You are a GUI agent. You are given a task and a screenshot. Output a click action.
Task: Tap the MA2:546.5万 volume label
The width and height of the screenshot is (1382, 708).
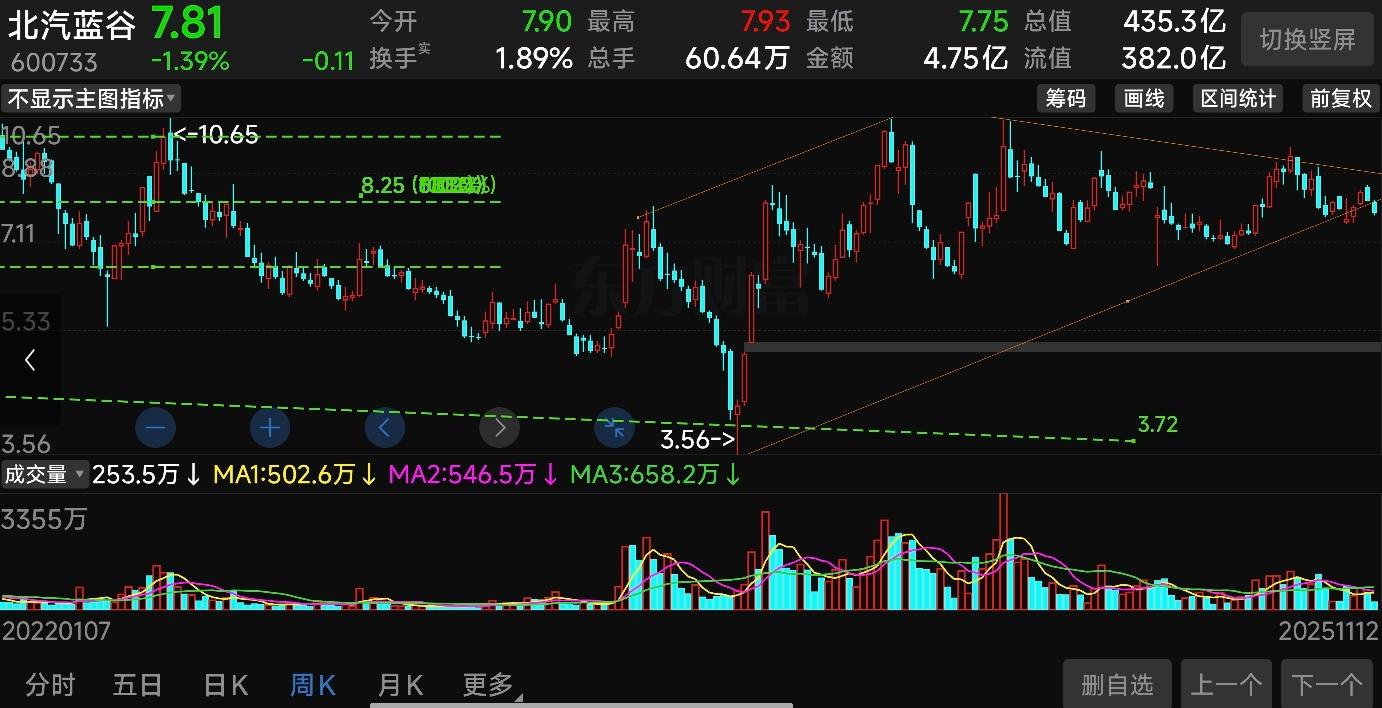473,475
